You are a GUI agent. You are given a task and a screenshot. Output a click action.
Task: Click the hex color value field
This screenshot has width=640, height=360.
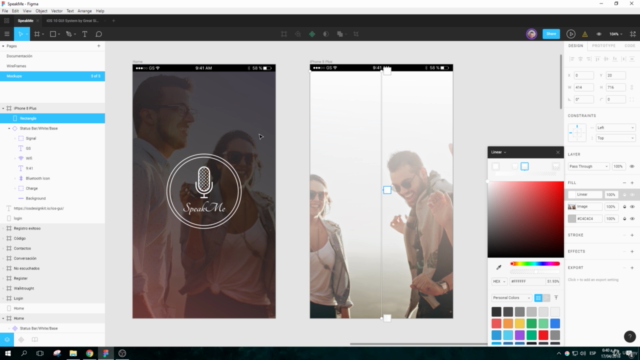point(527,281)
